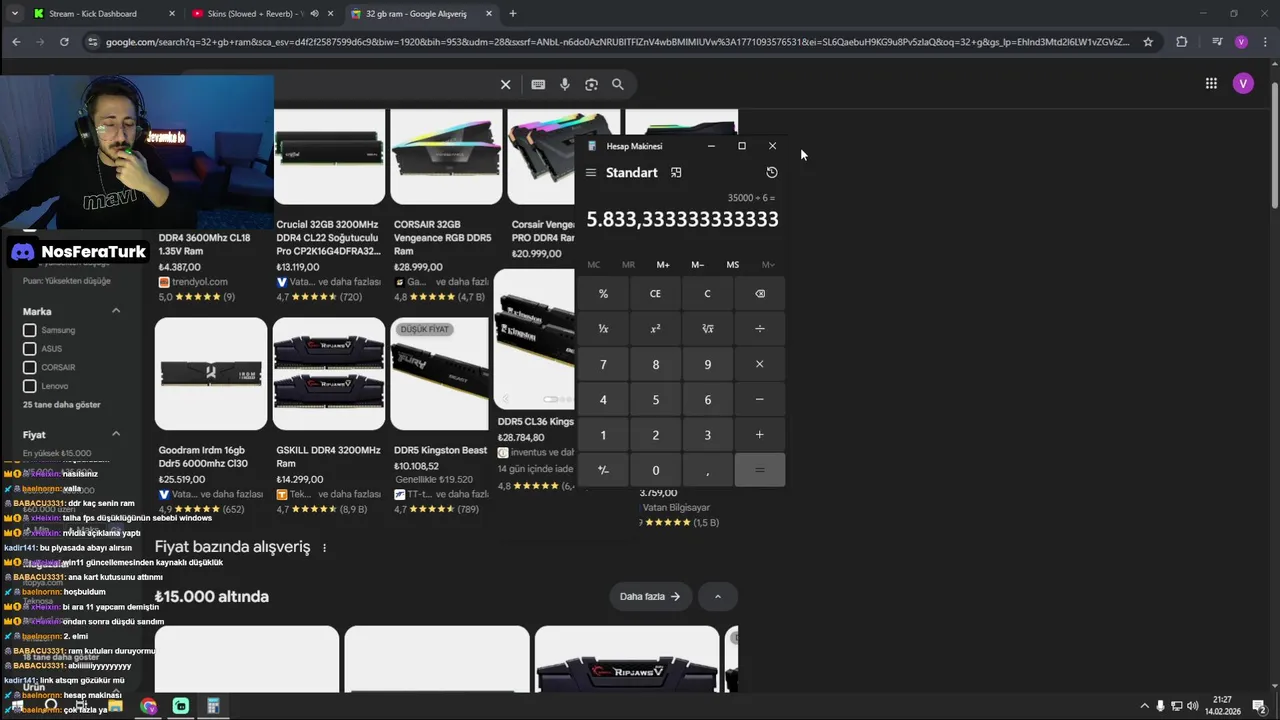Reload the page in Chrome
This screenshot has height=720, width=1280.
[x=64, y=42]
